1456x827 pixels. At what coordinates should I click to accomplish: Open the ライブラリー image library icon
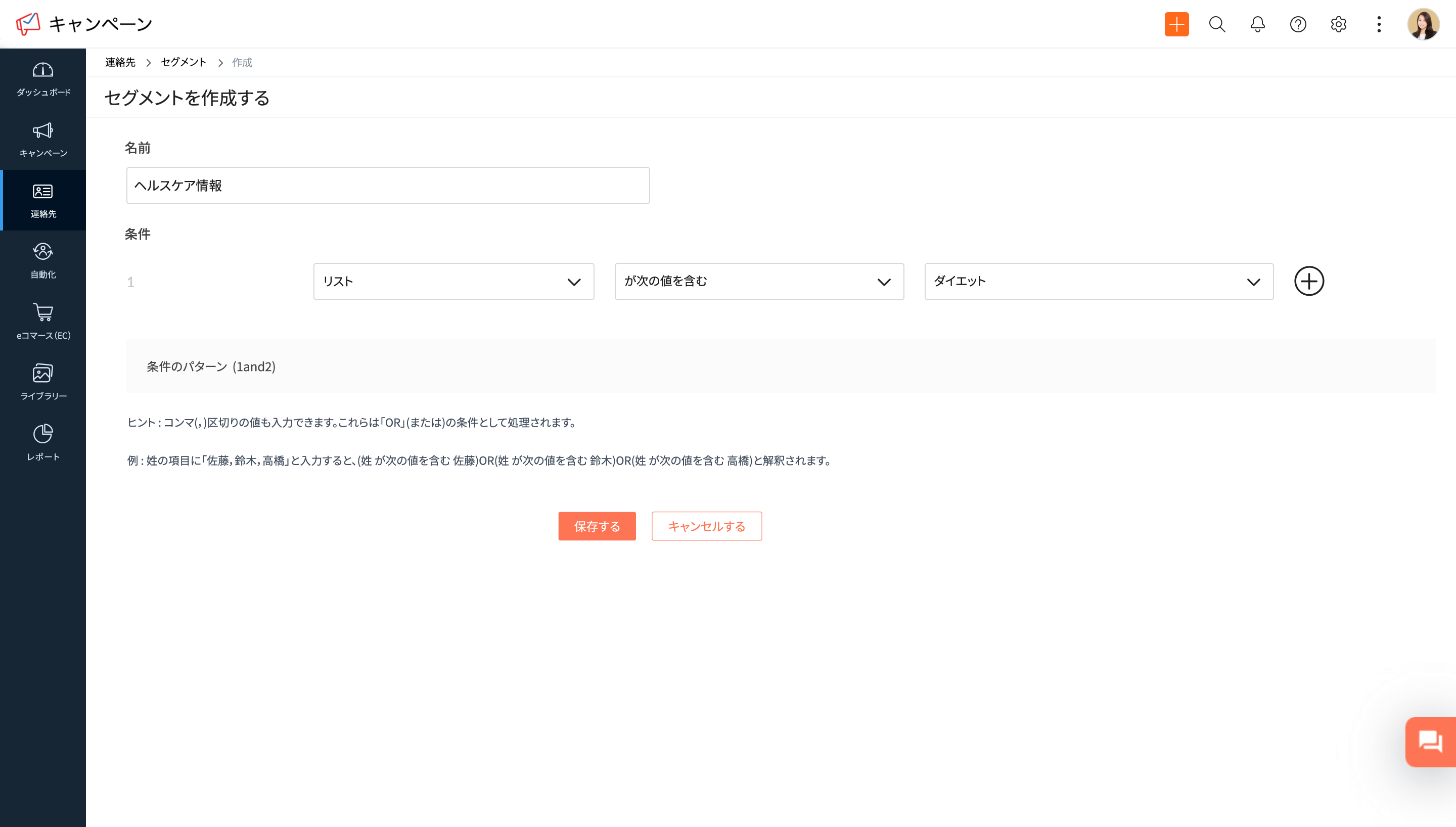[x=43, y=373]
